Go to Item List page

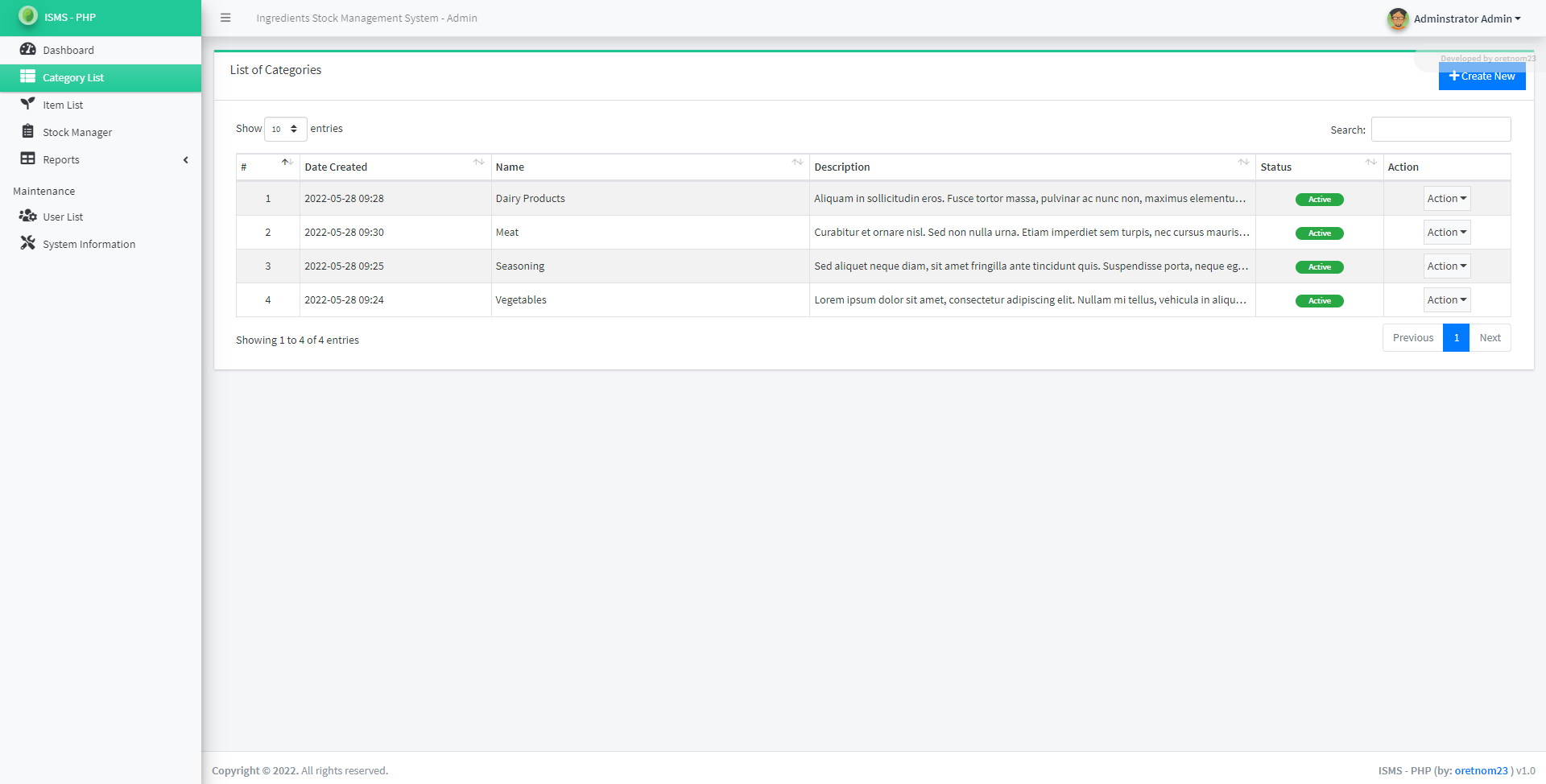101,105
